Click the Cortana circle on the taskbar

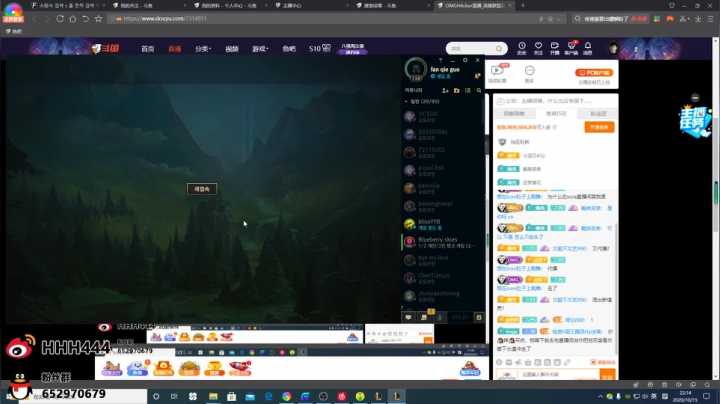(x=156, y=396)
